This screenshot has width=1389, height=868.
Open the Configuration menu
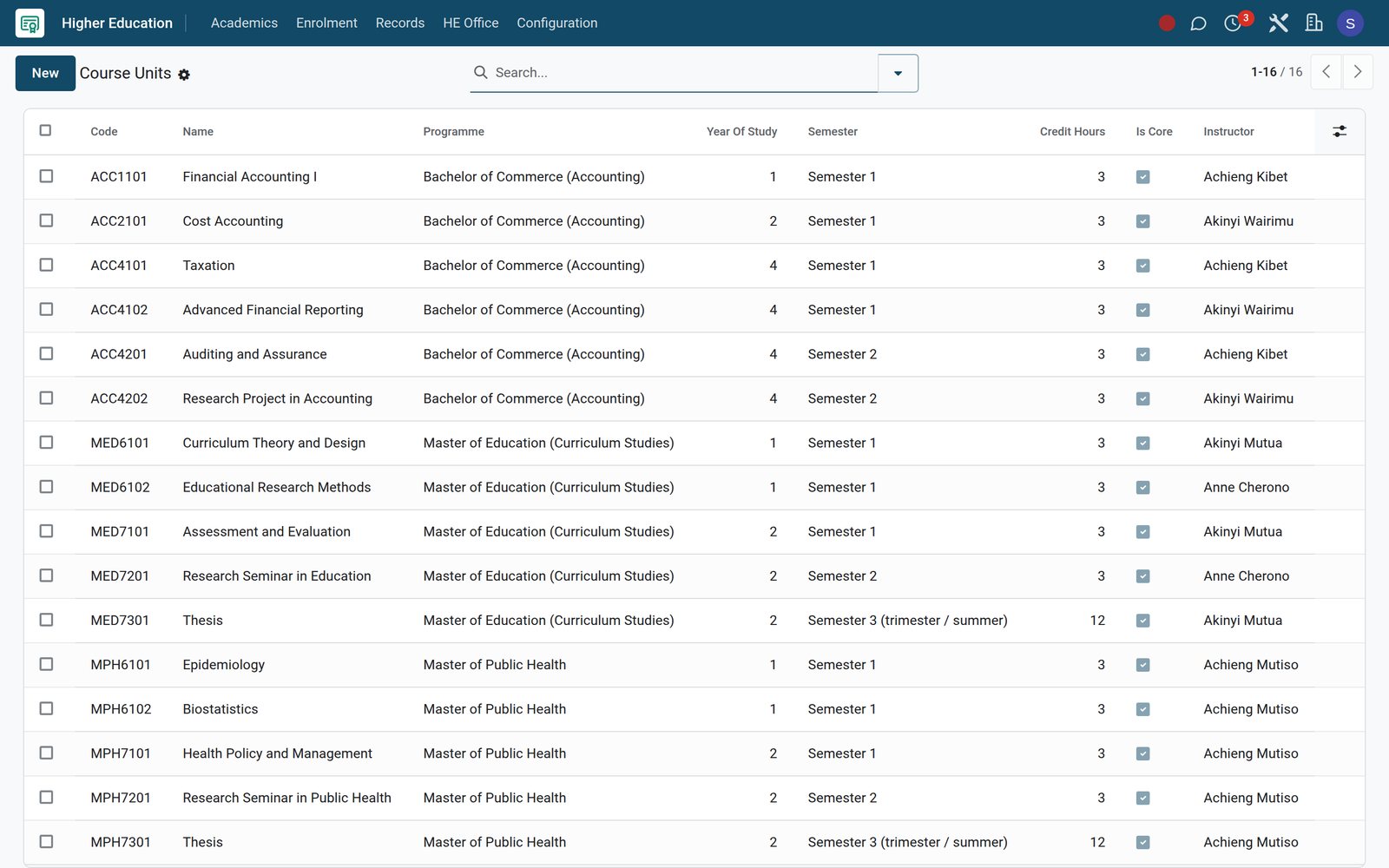pyautogui.click(x=557, y=23)
